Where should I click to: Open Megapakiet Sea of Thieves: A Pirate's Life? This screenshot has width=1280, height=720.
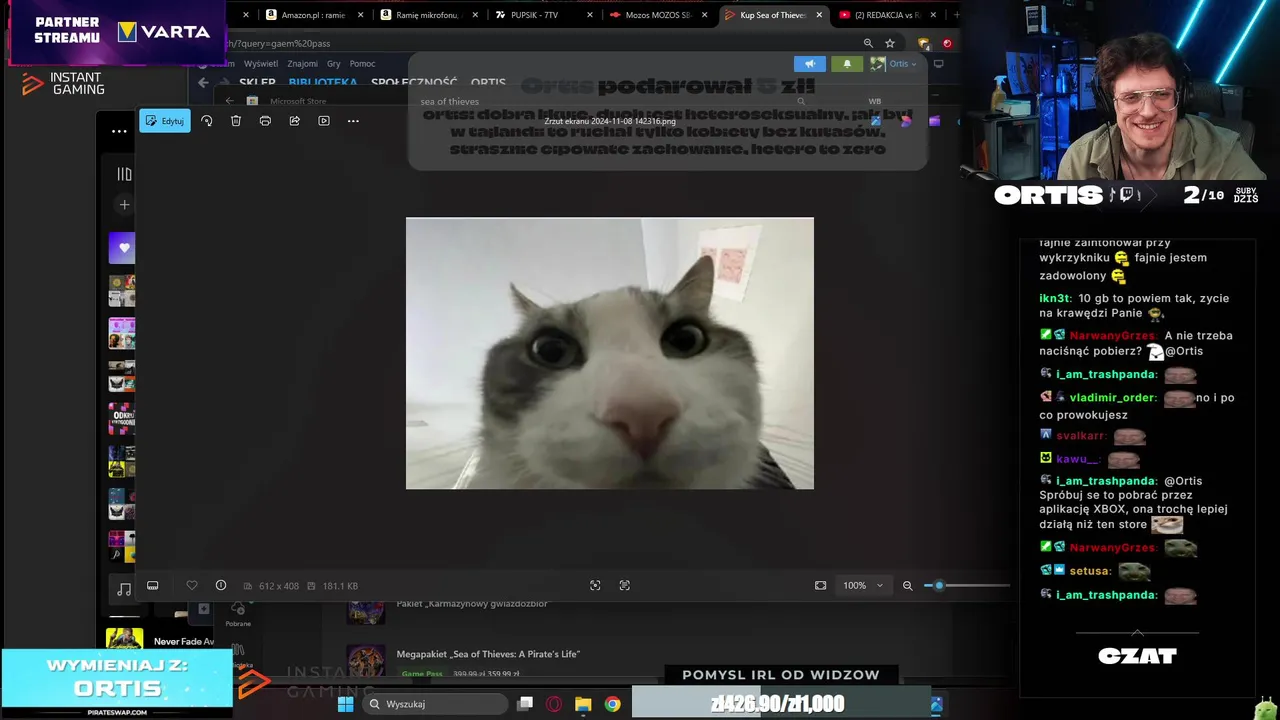(488, 654)
